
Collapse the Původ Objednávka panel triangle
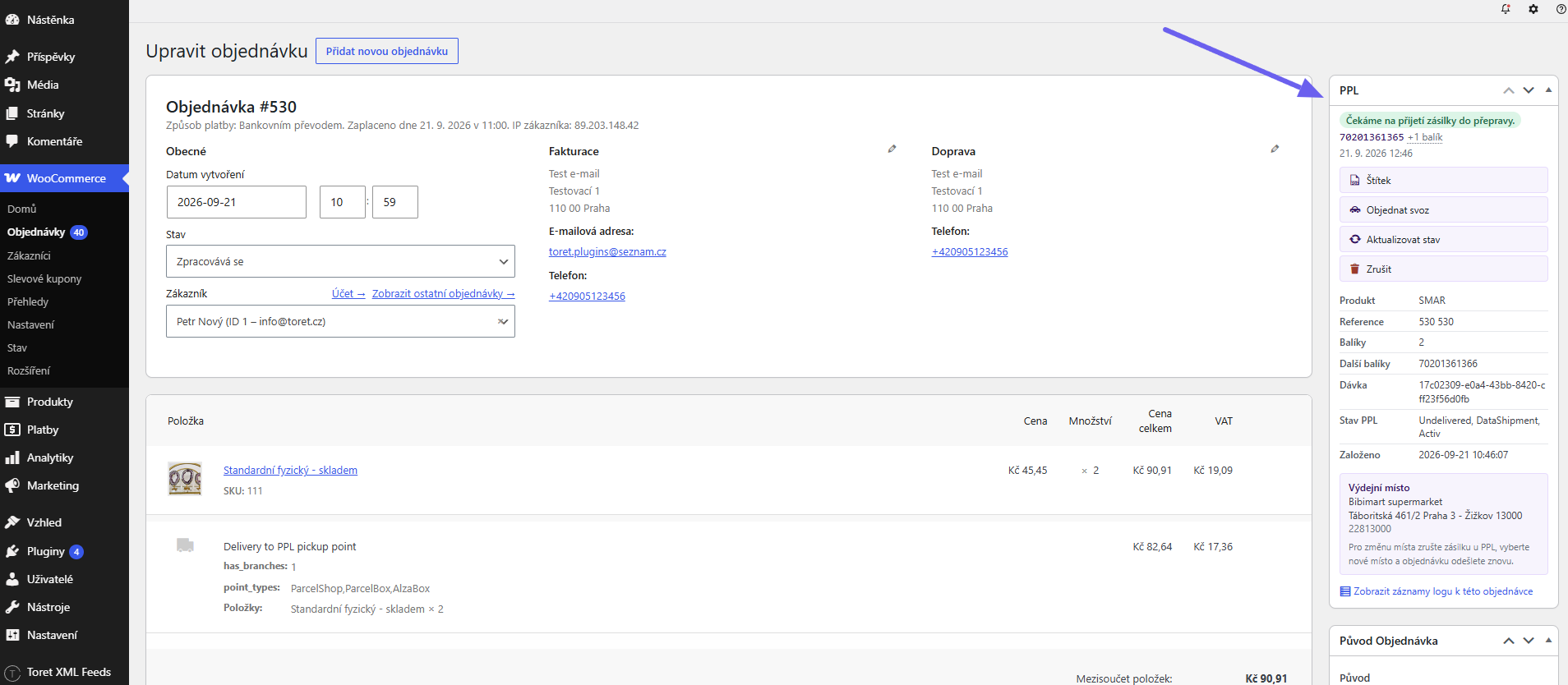pyautogui.click(x=1548, y=641)
